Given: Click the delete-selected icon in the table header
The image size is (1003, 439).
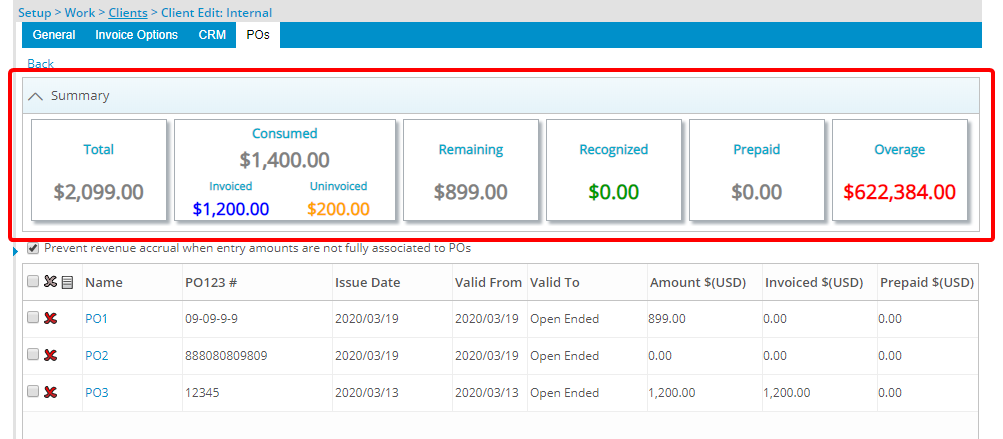Looking at the screenshot, I should [x=50, y=283].
